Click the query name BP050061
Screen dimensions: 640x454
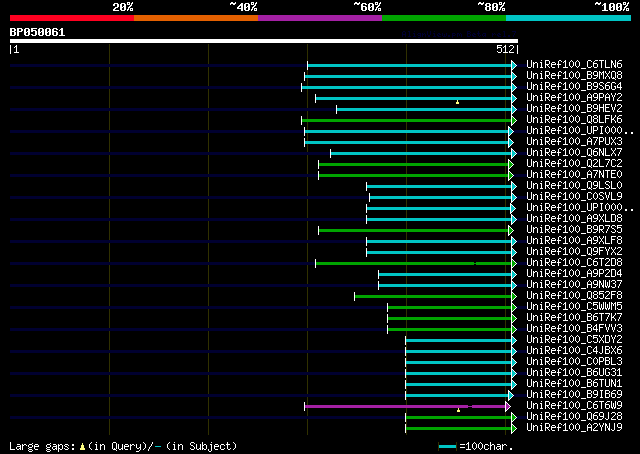[x=37, y=32]
